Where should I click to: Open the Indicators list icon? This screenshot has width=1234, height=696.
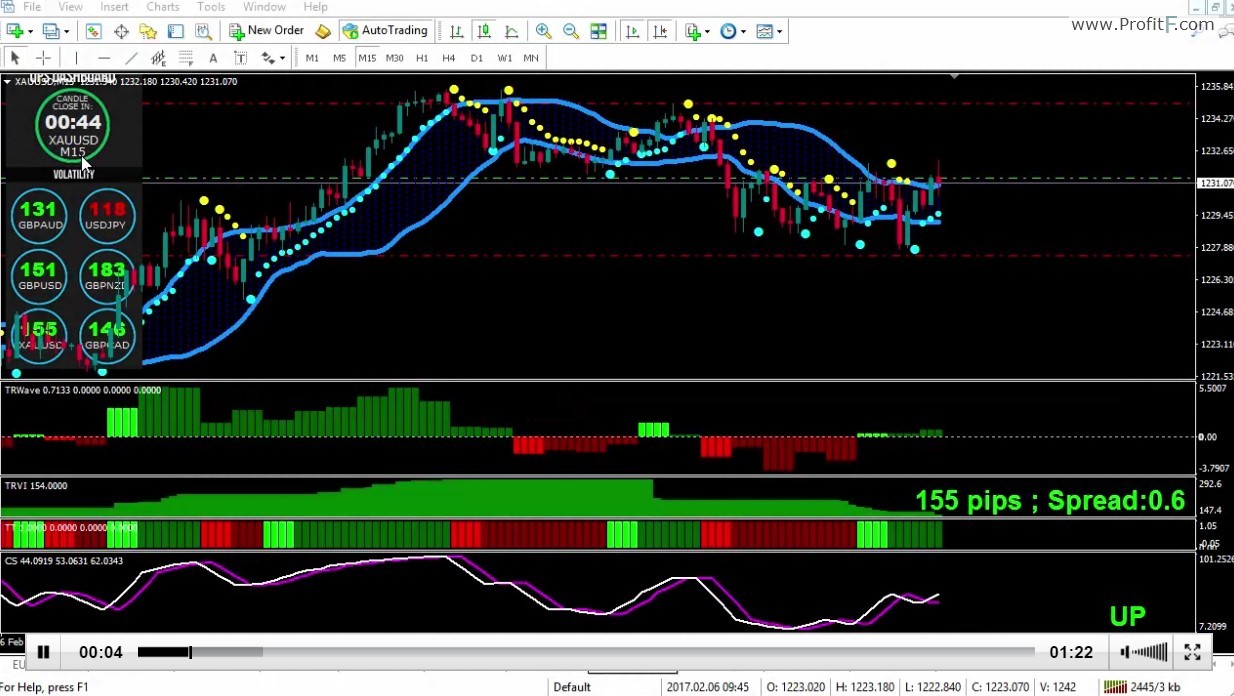tap(692, 31)
